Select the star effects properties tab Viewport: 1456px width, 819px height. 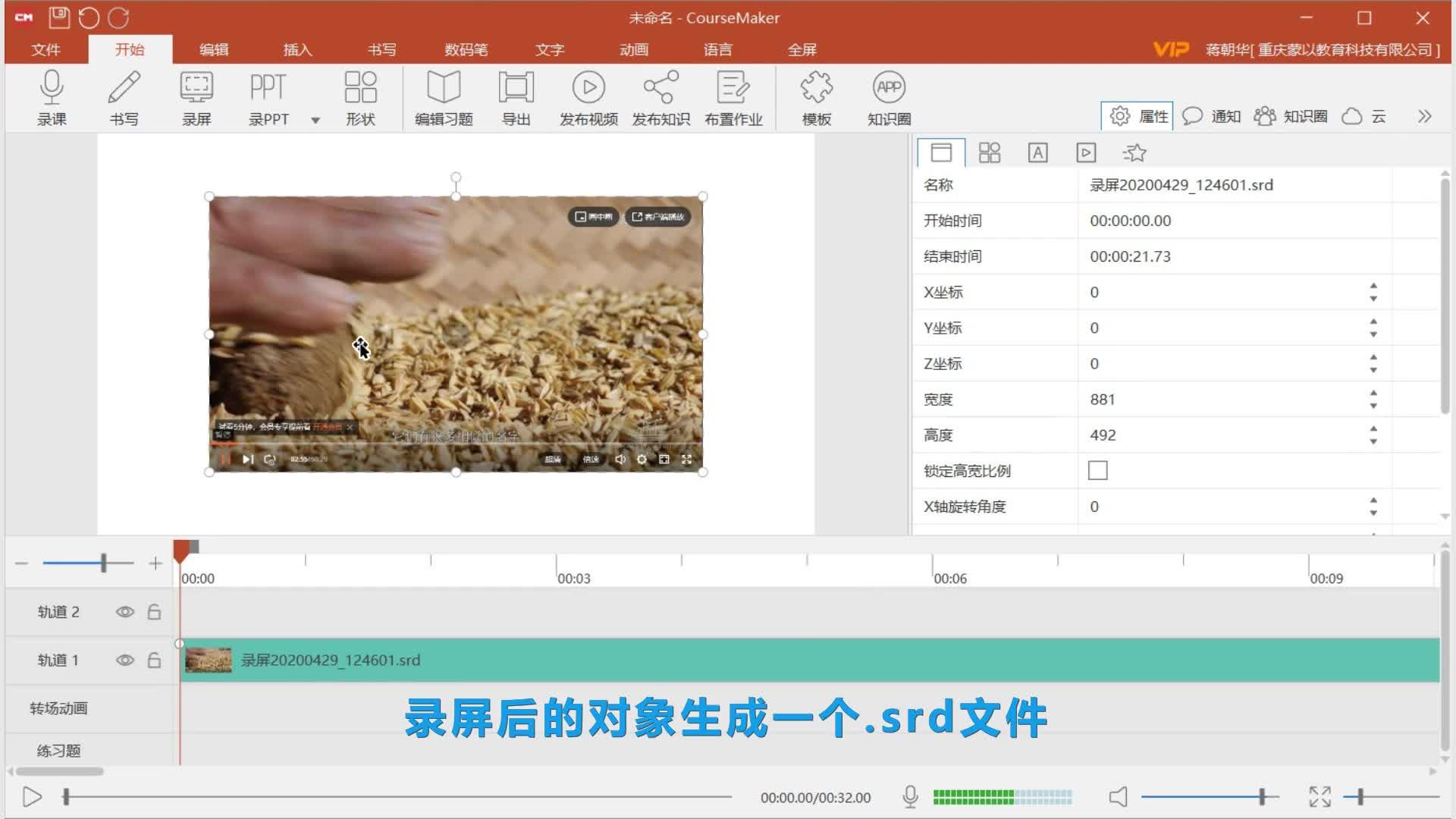point(1134,152)
